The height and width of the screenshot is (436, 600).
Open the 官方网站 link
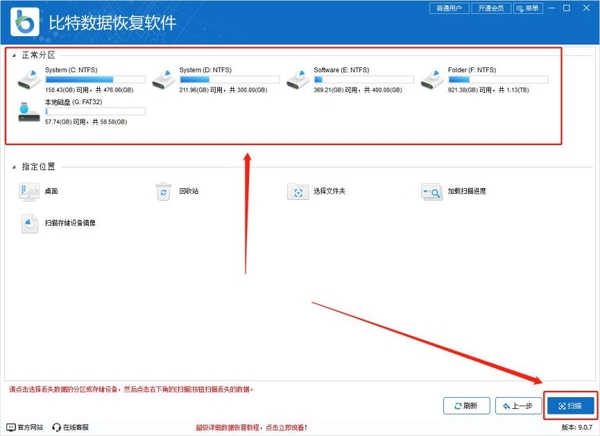[x=30, y=427]
